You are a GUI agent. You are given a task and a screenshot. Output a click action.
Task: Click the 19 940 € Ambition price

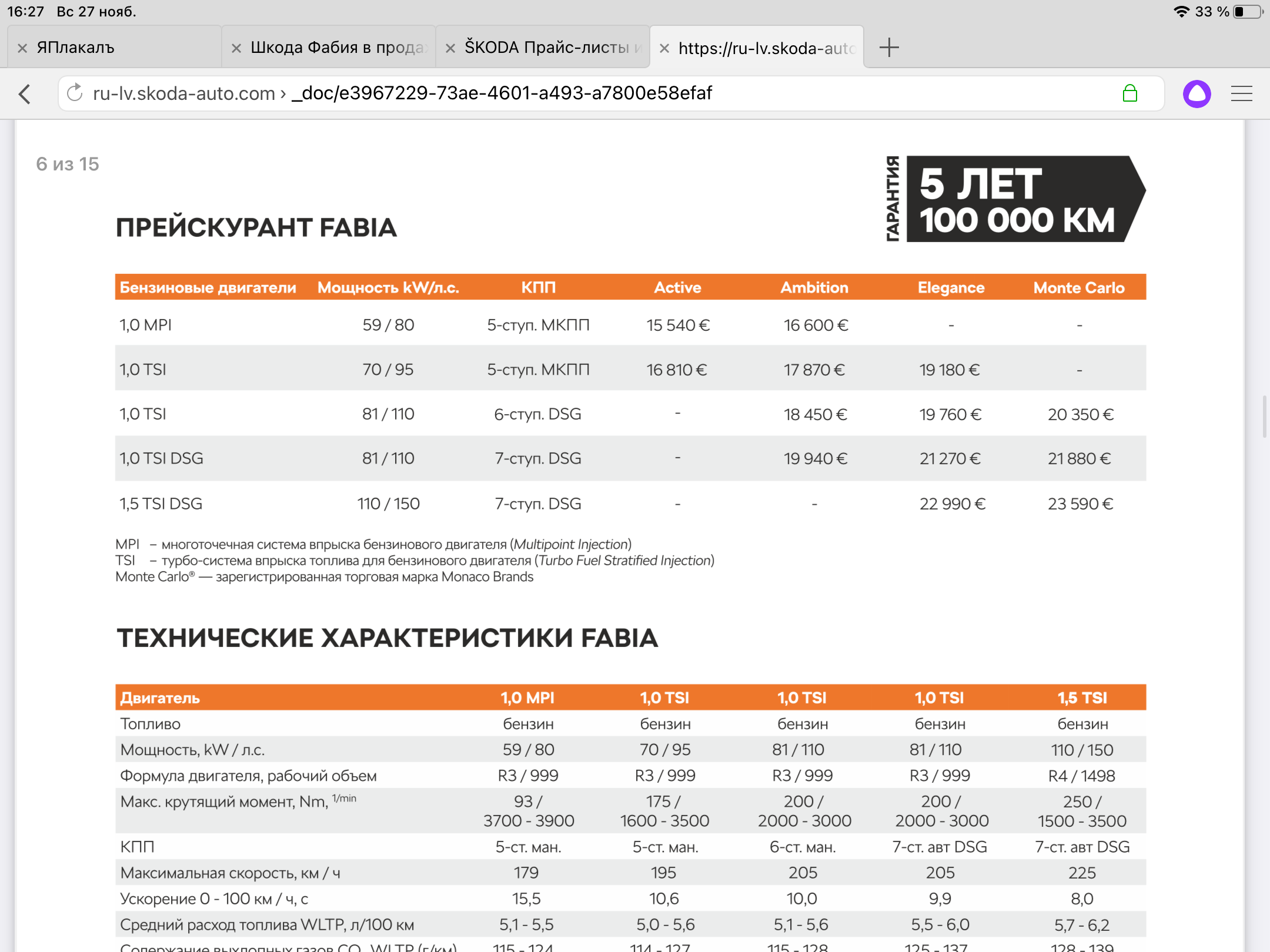coord(816,458)
